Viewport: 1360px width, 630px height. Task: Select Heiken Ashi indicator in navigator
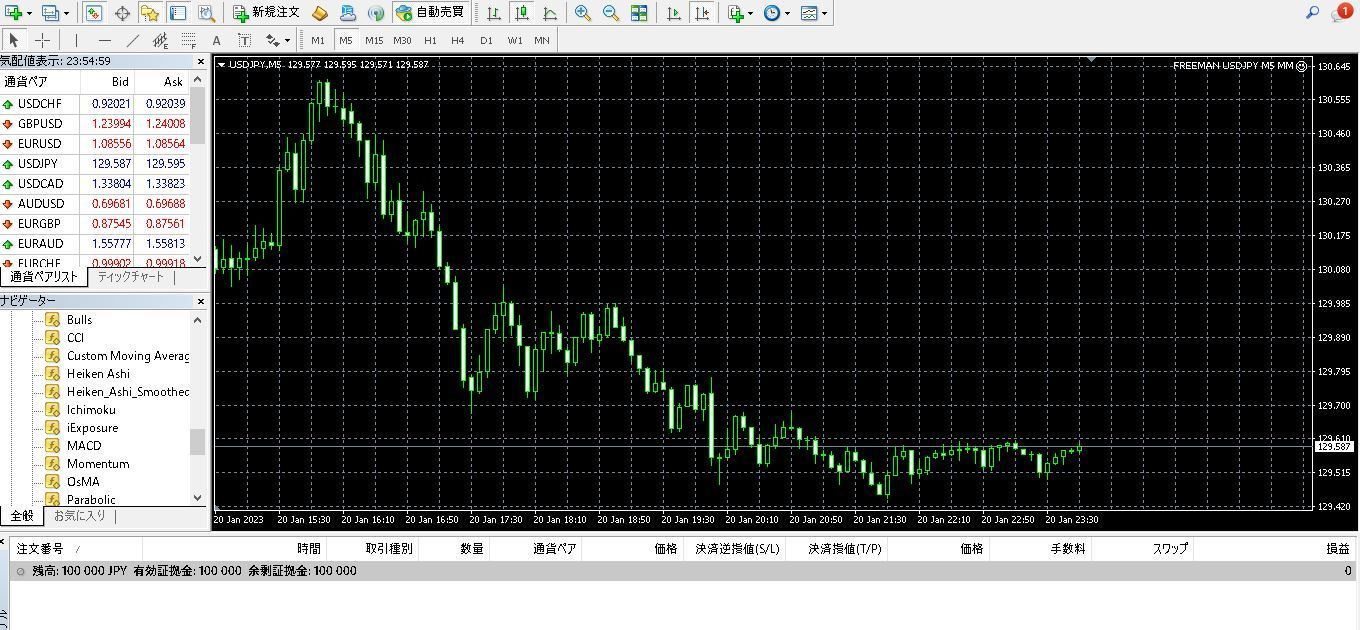[x=98, y=373]
